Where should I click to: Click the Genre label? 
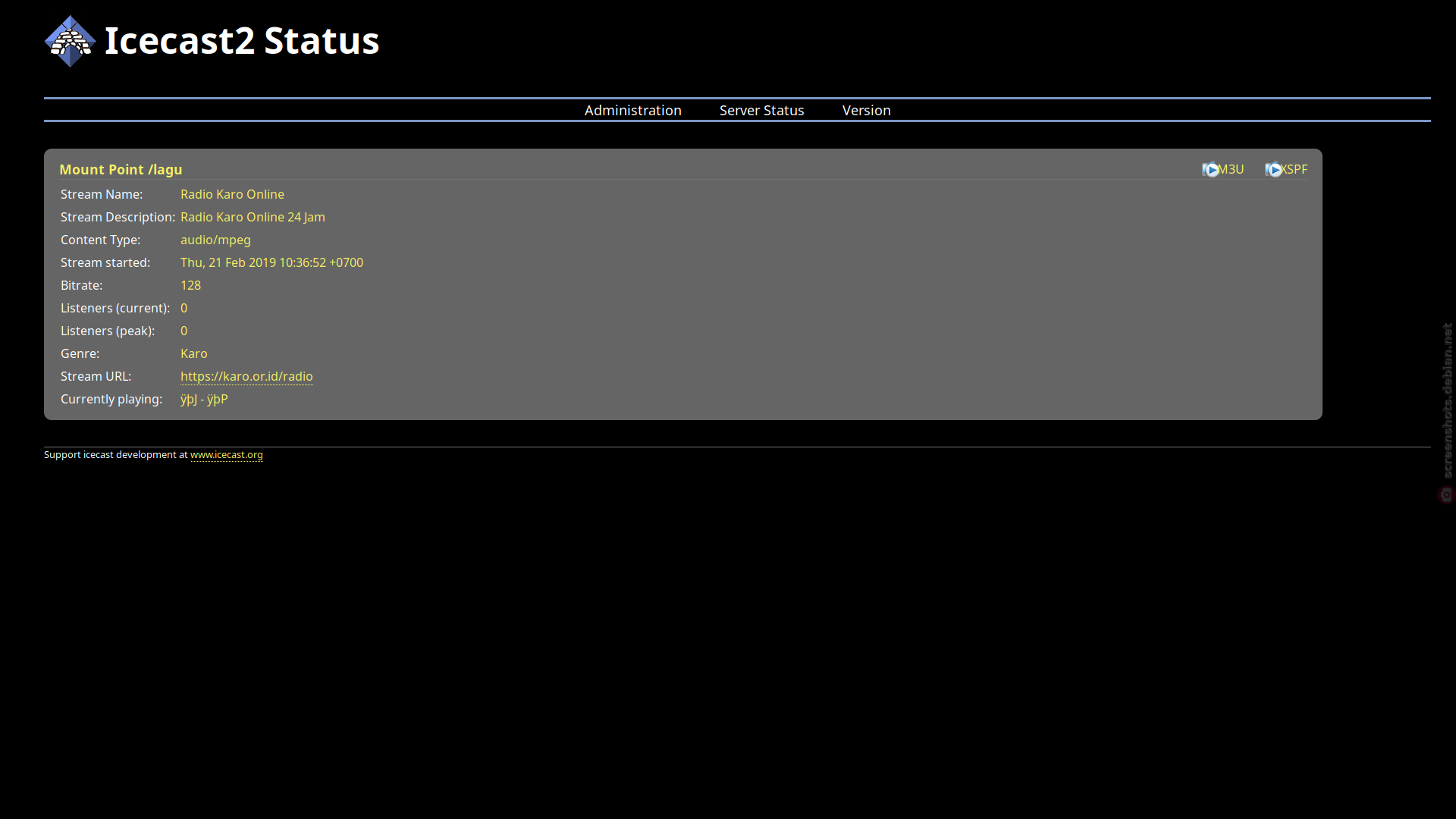pyautogui.click(x=80, y=353)
